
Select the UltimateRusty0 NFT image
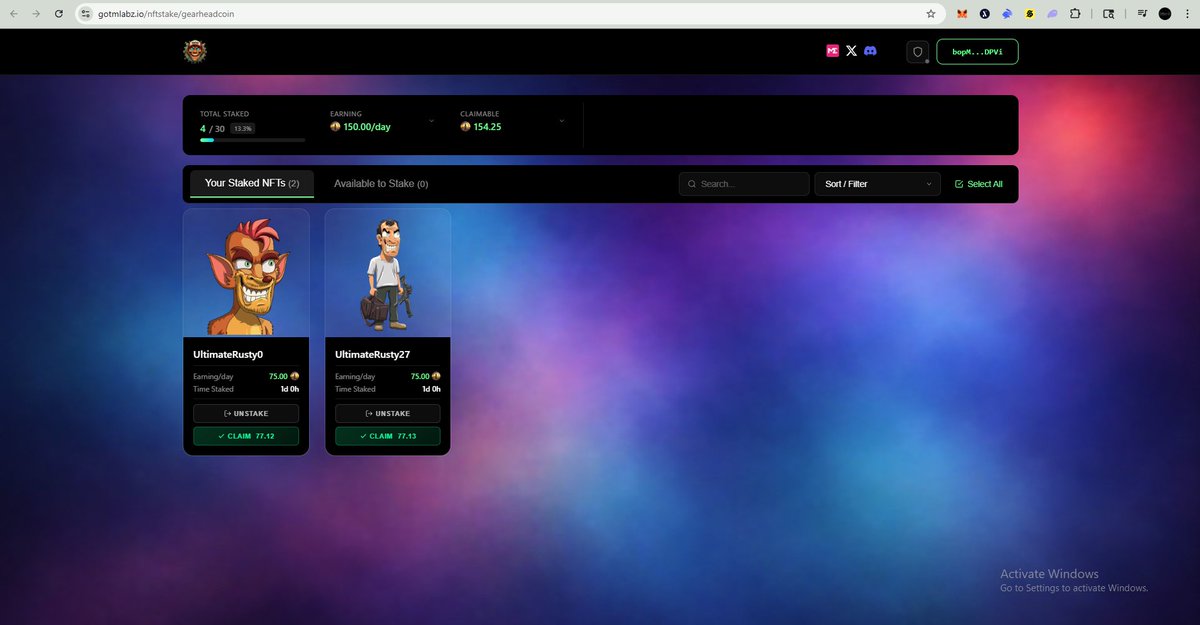click(246, 272)
